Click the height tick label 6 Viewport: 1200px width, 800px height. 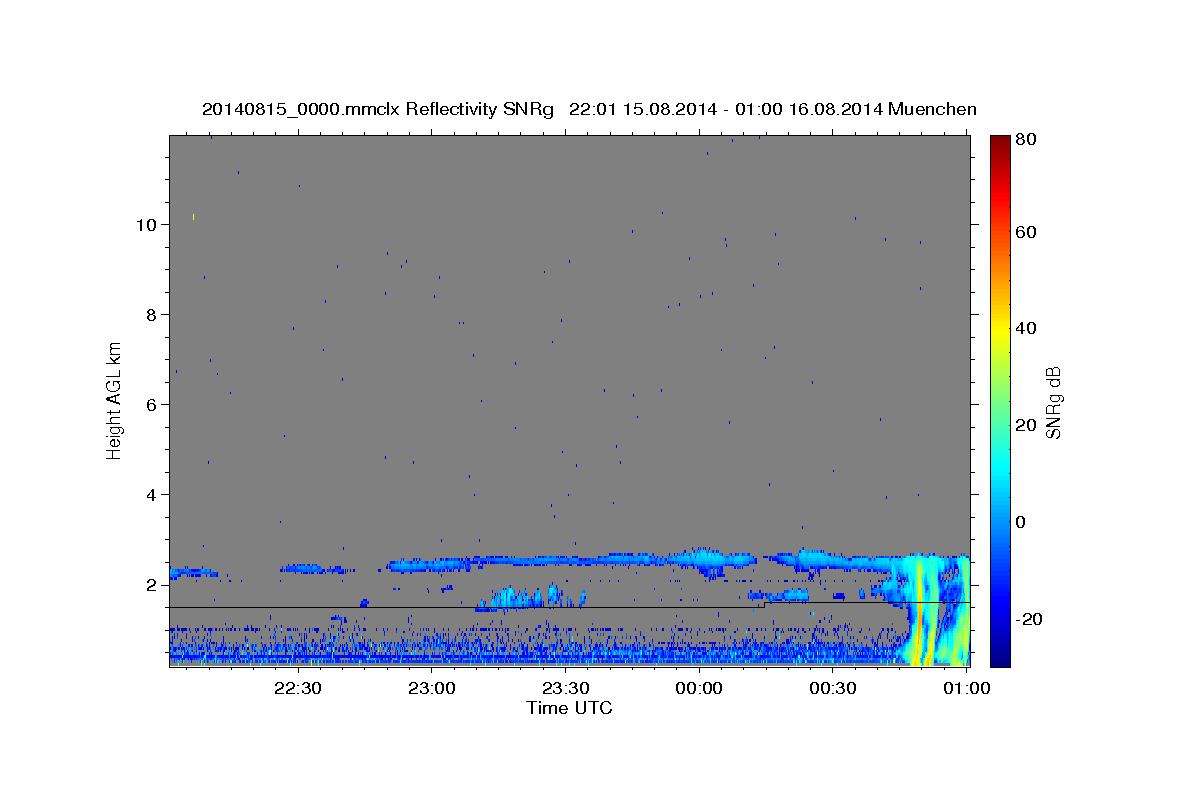tap(153, 405)
